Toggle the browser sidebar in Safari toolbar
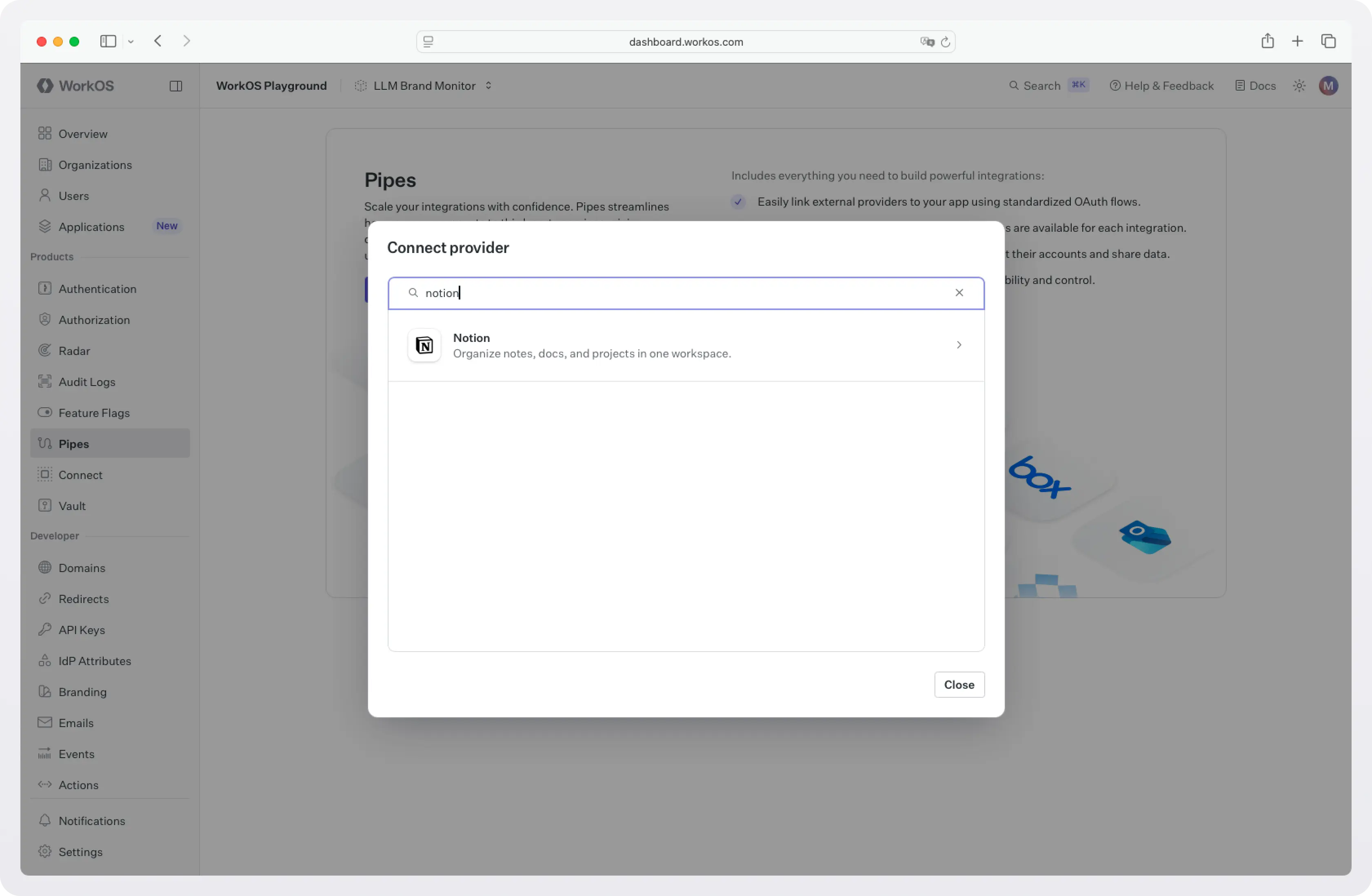 coord(108,41)
